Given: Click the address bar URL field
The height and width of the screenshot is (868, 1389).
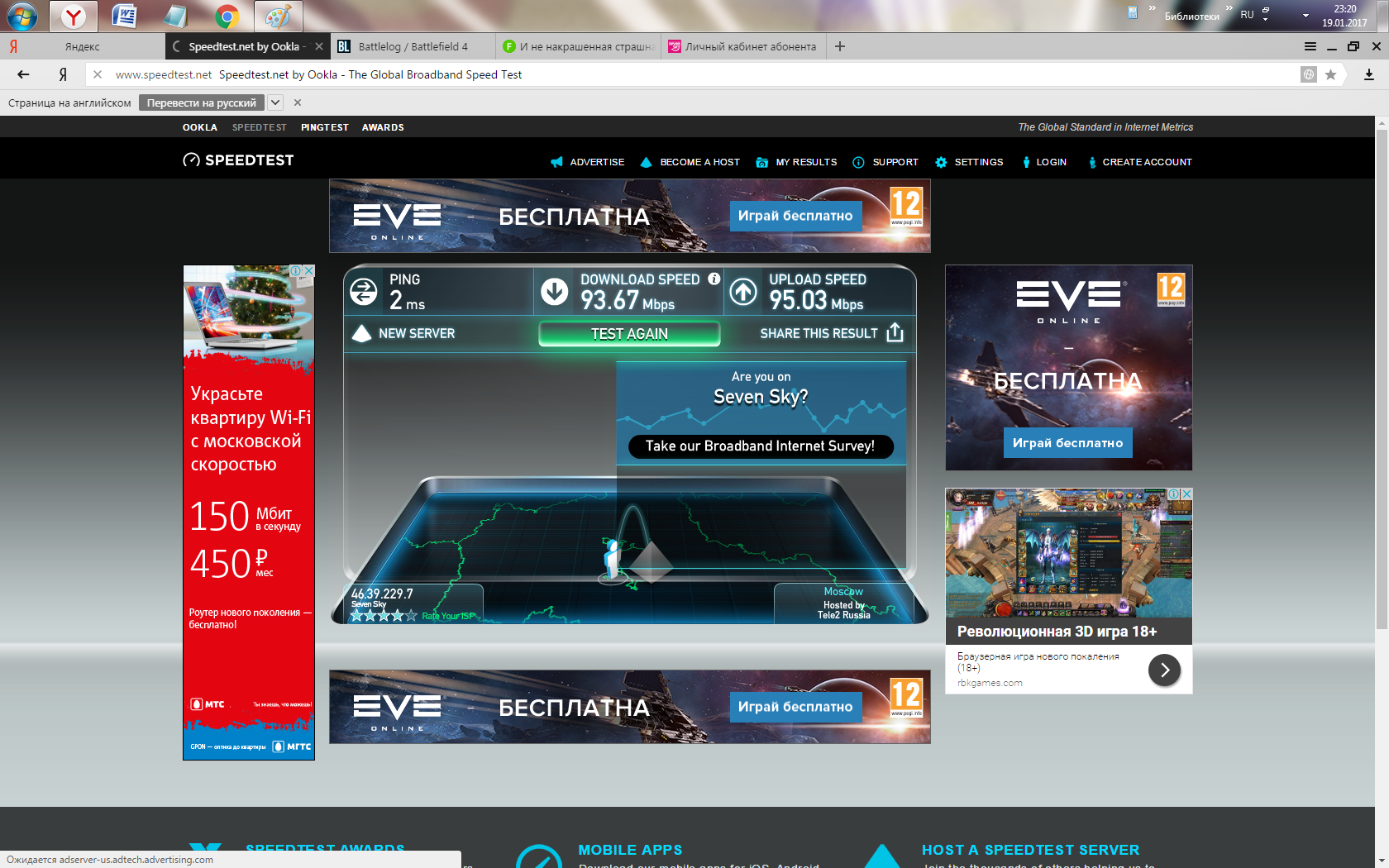Looking at the screenshot, I should tap(694, 74).
